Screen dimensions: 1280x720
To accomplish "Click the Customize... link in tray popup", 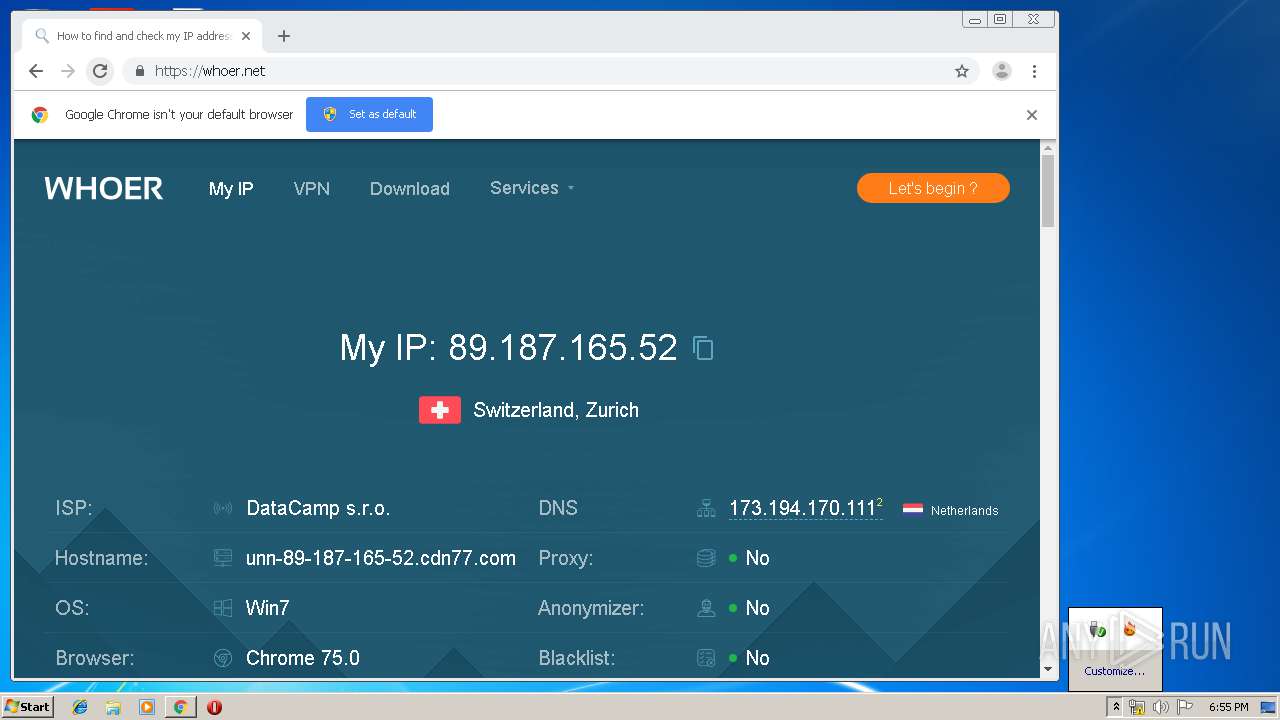I will 1114,671.
